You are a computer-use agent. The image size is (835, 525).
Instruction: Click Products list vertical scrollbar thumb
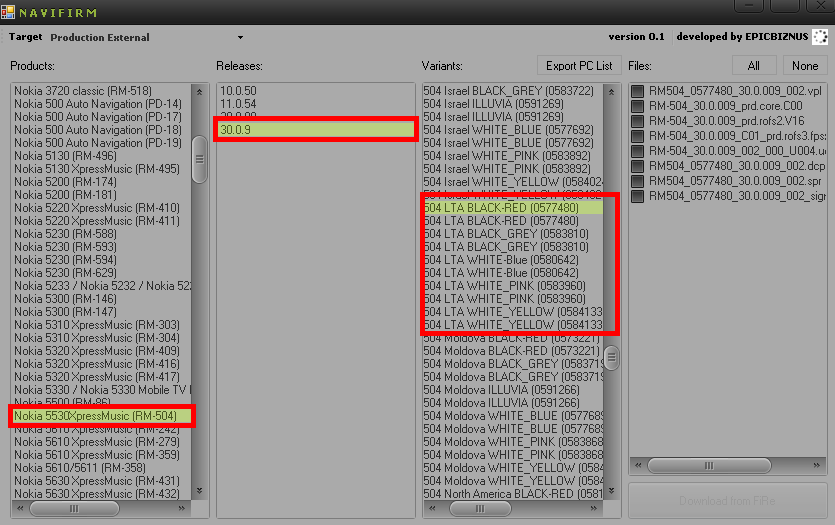200,159
